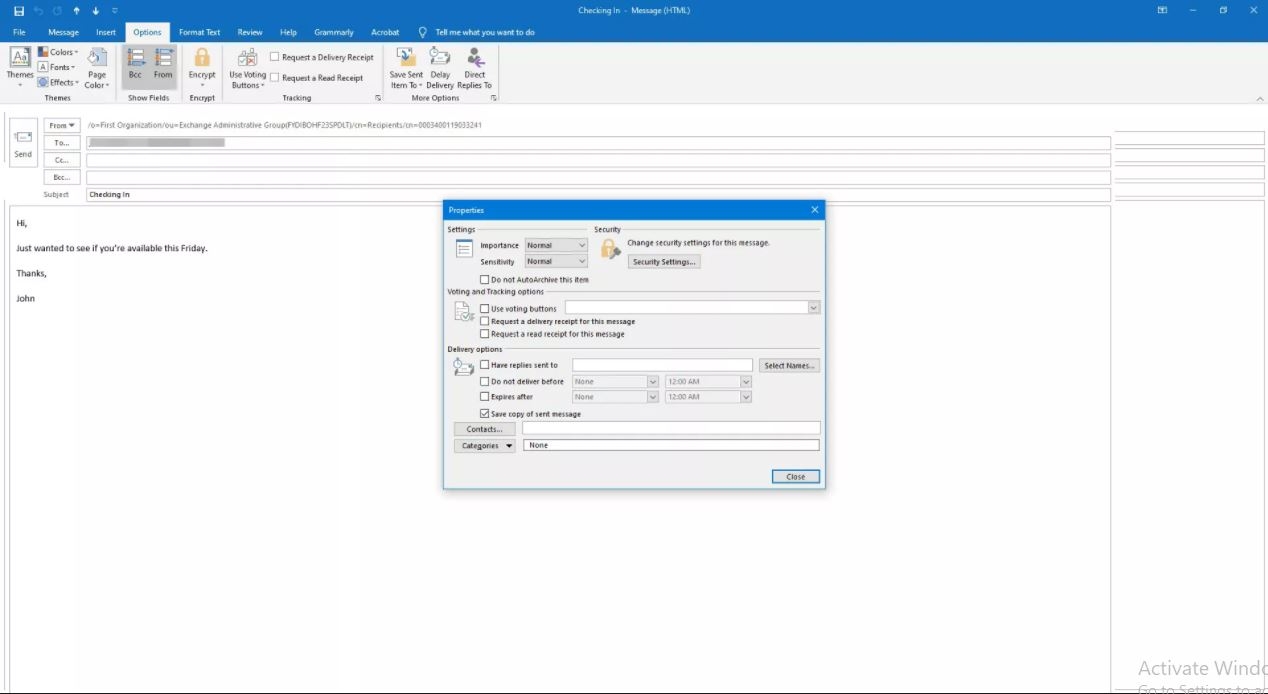This screenshot has height=694, width=1268.
Task: Open the Grammarly tab
Action: (334, 32)
